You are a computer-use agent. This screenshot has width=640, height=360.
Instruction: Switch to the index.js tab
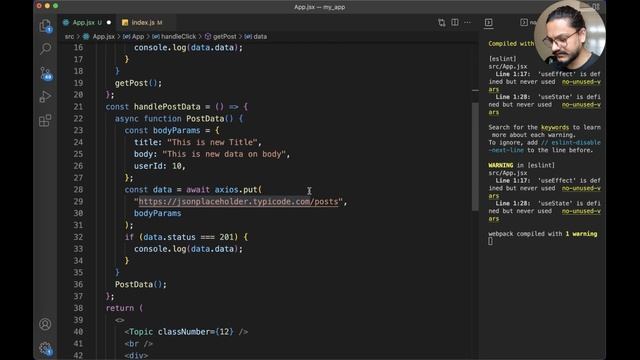[x=143, y=22]
